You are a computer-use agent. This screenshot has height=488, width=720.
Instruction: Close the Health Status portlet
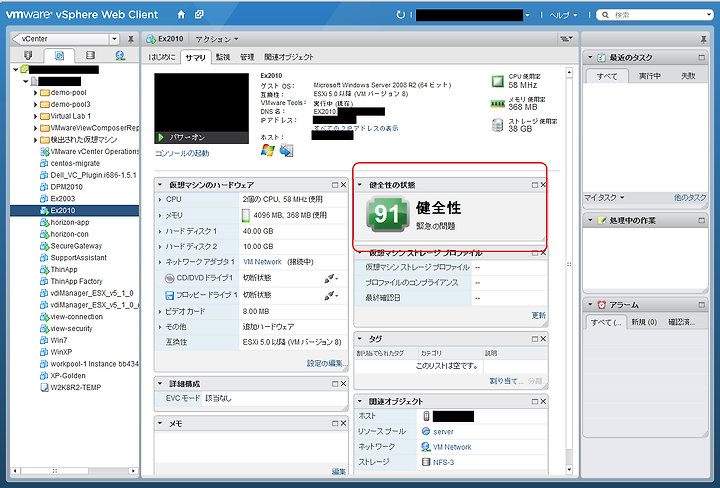[x=543, y=185]
